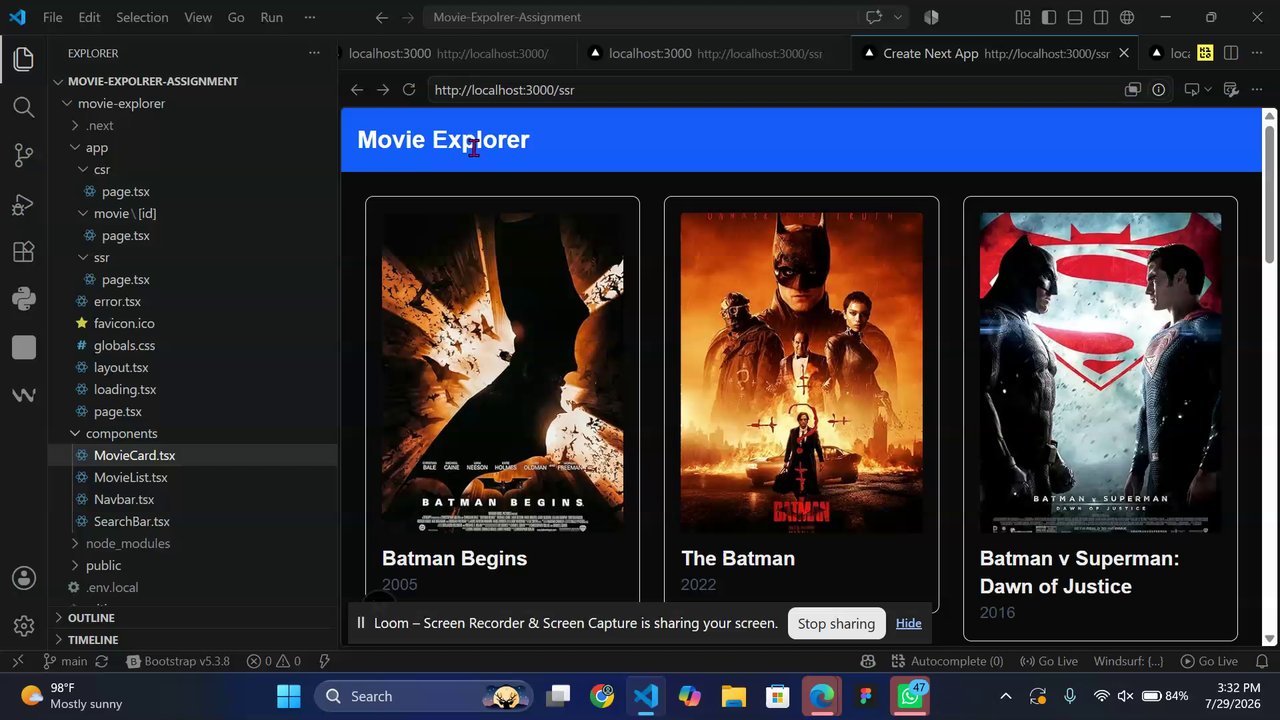Open Explorer Views and More Actions menu
This screenshot has width=1280, height=720.
314,53
